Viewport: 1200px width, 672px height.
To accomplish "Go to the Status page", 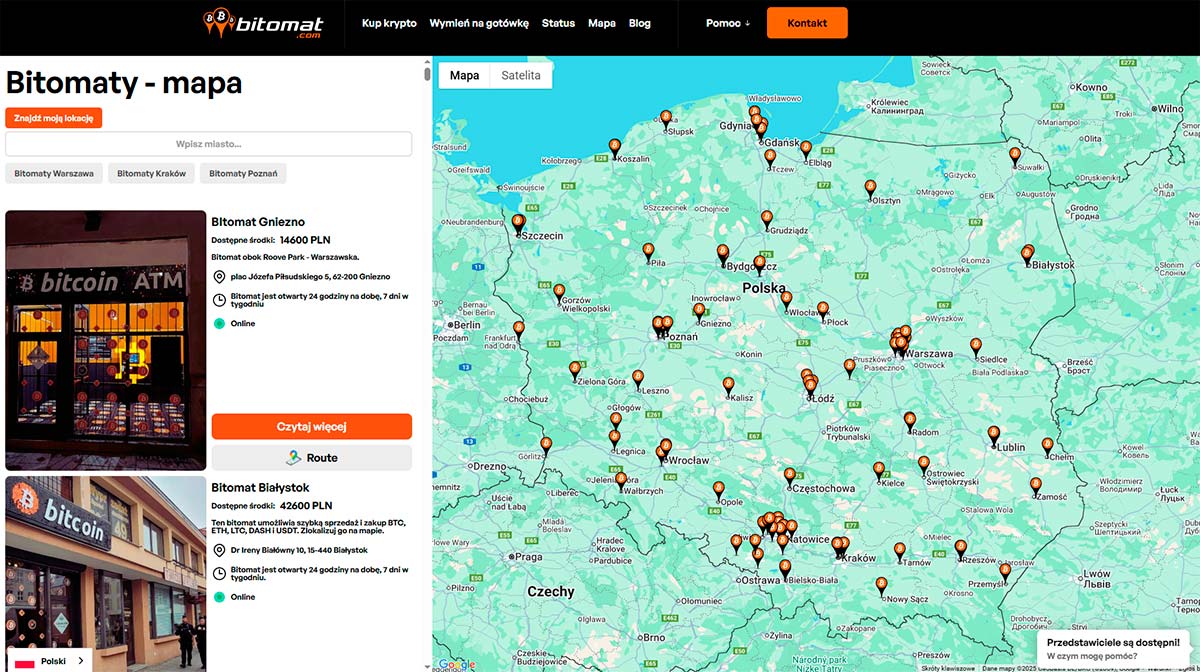I will click(x=558, y=23).
